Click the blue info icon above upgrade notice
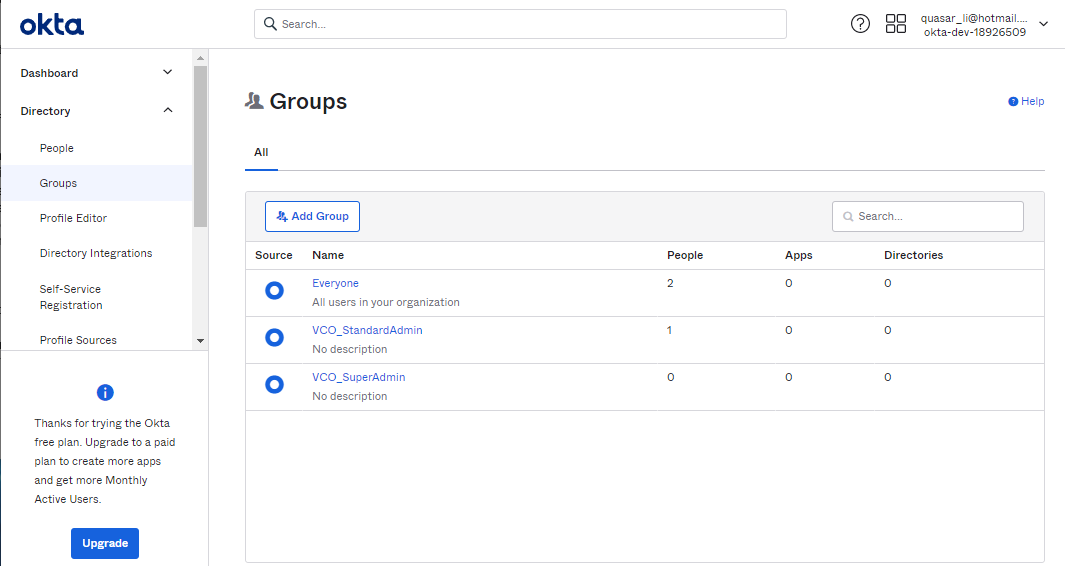 coord(105,393)
